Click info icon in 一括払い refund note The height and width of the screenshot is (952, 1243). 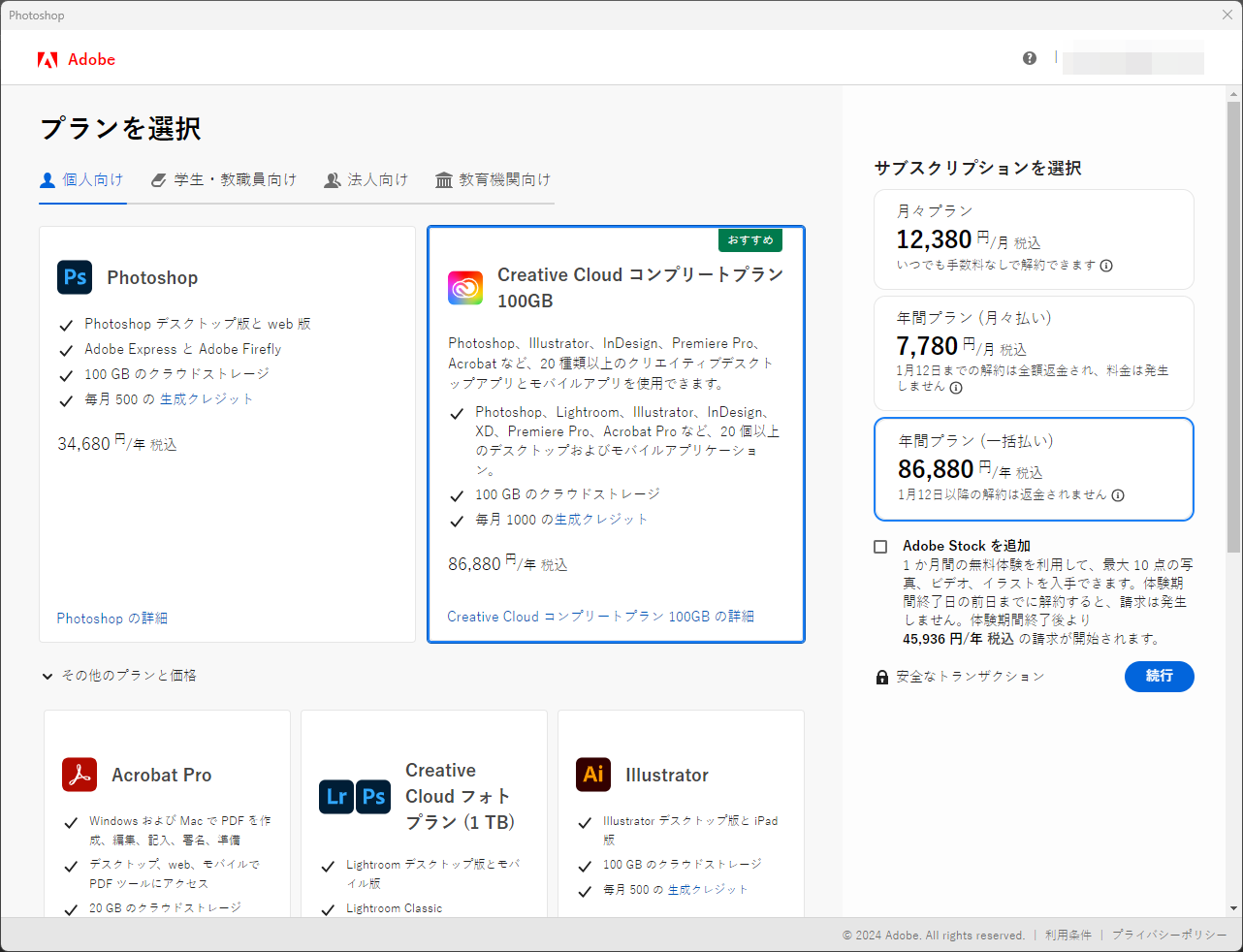pyautogui.click(x=1118, y=495)
